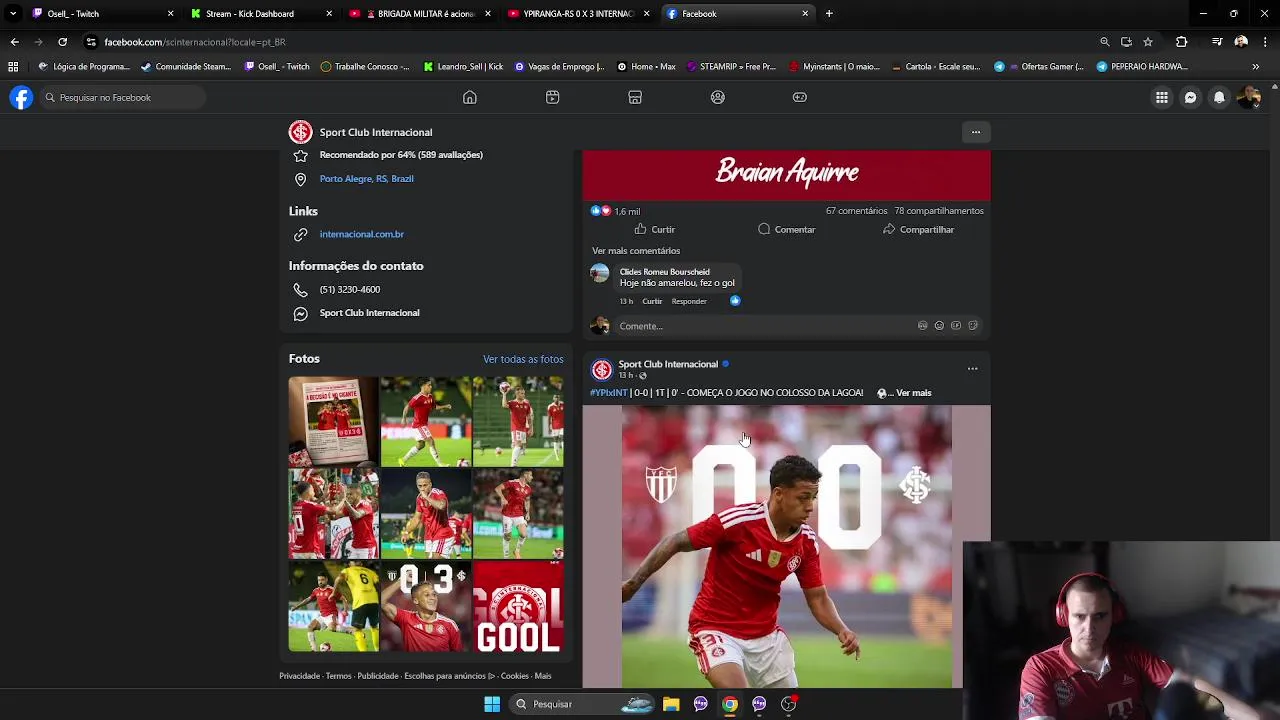The width and height of the screenshot is (1280, 720).
Task: Open the internacional.com.br link
Action: (361, 234)
